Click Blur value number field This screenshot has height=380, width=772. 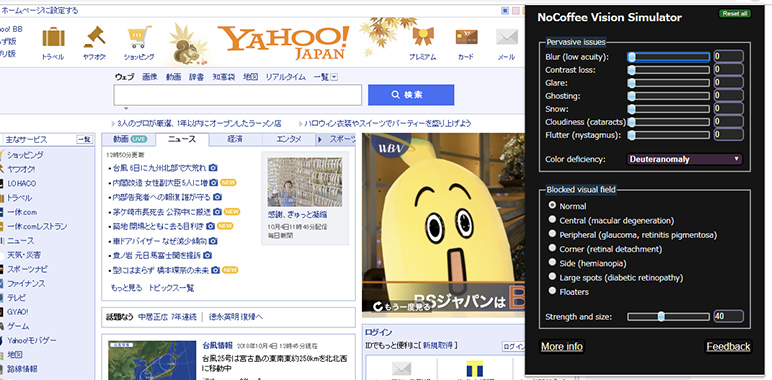coord(728,57)
